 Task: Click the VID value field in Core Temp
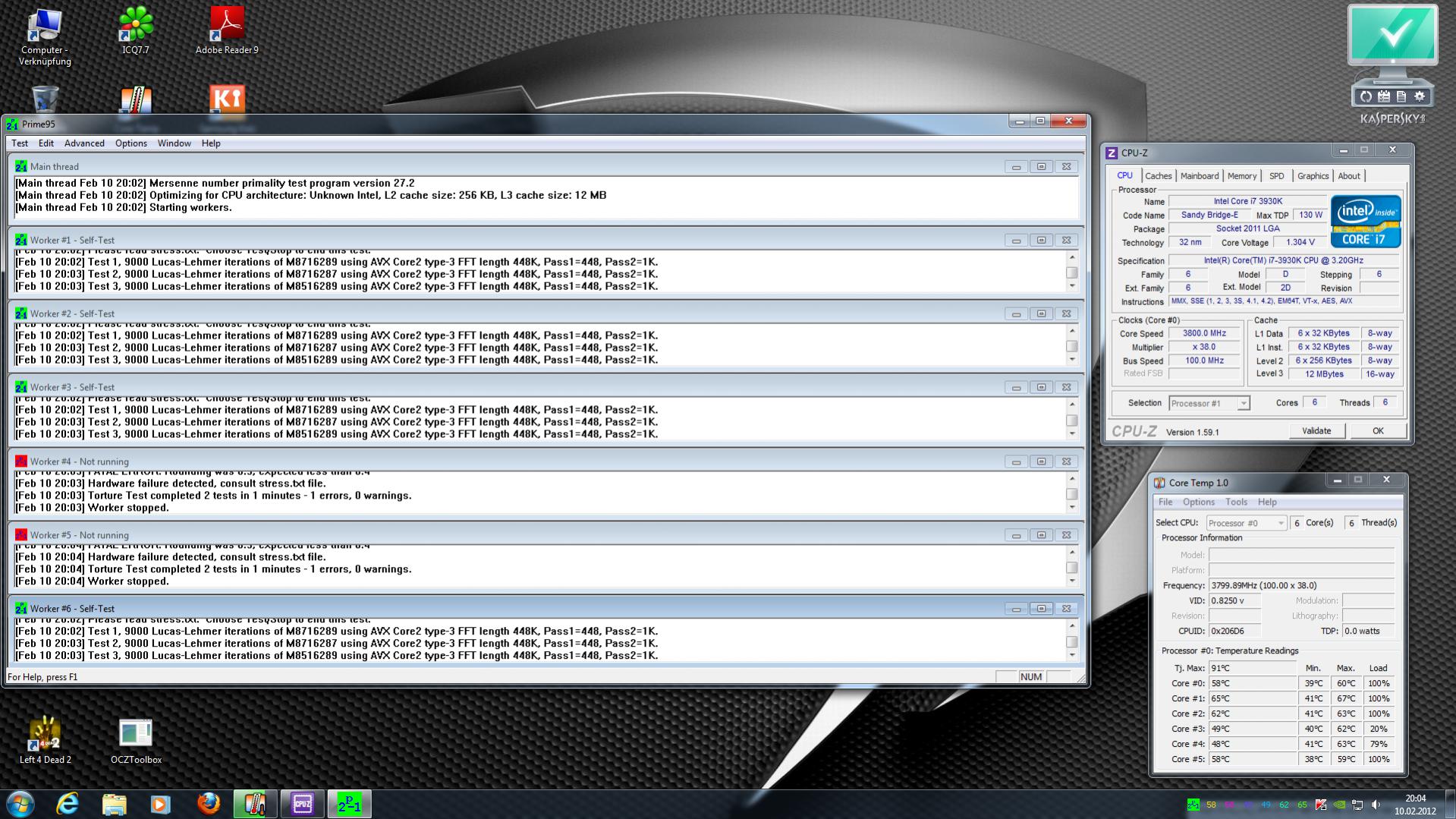click(1235, 600)
